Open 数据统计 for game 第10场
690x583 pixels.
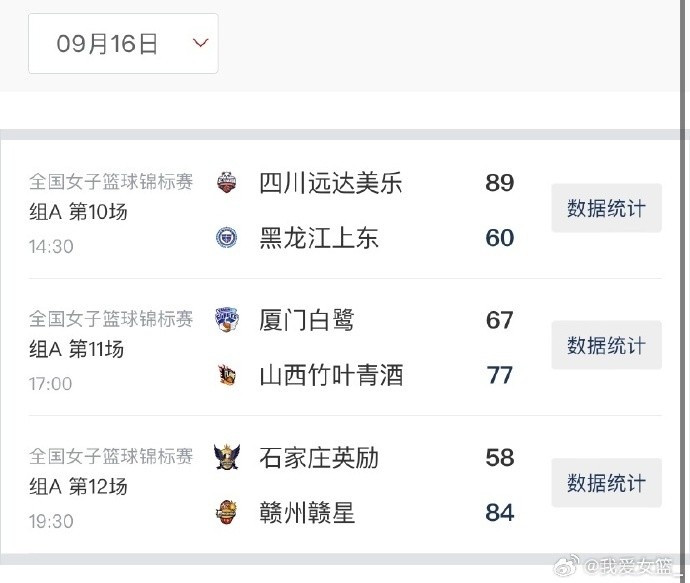click(x=606, y=208)
